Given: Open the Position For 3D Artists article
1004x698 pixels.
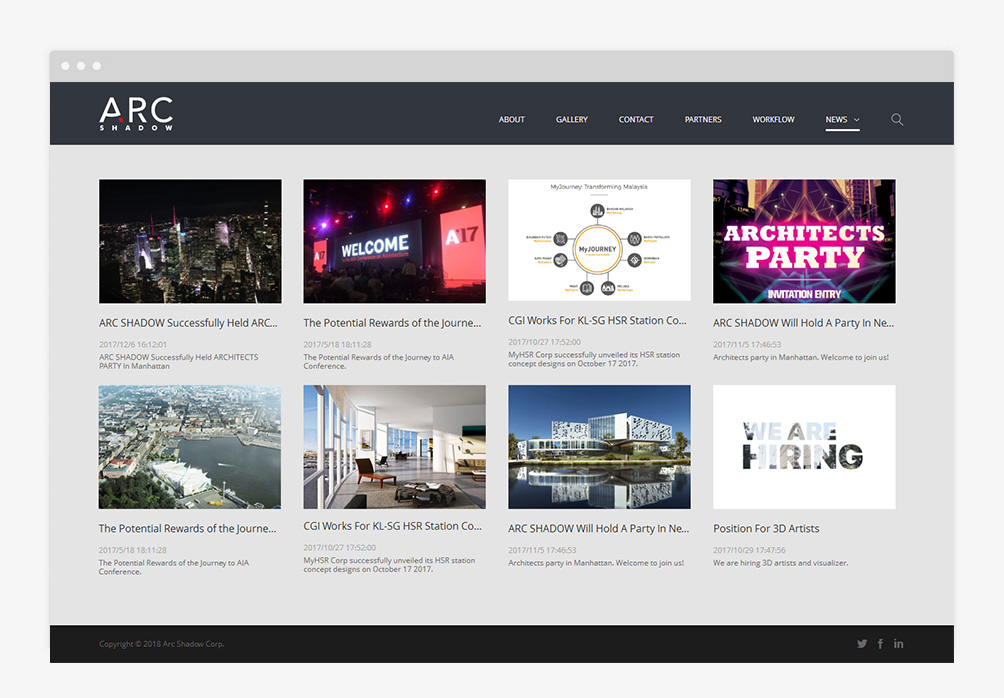Looking at the screenshot, I should 766,528.
